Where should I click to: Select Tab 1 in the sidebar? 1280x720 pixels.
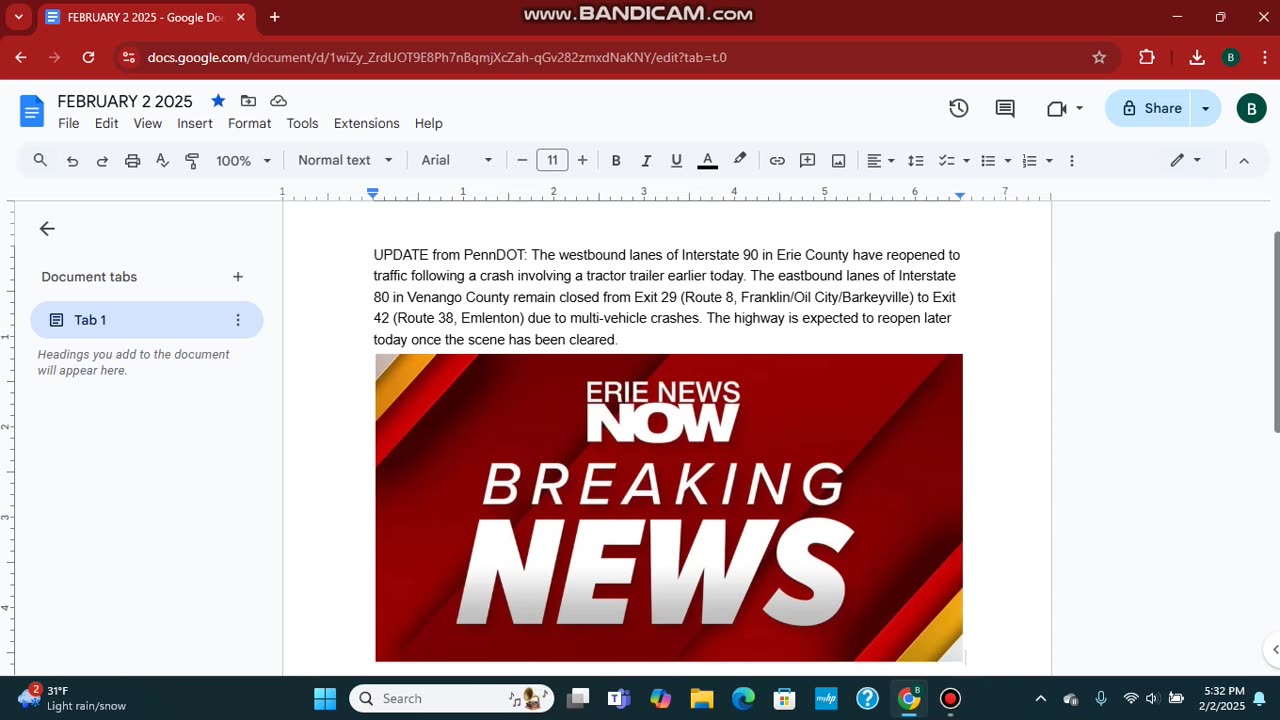click(x=147, y=320)
